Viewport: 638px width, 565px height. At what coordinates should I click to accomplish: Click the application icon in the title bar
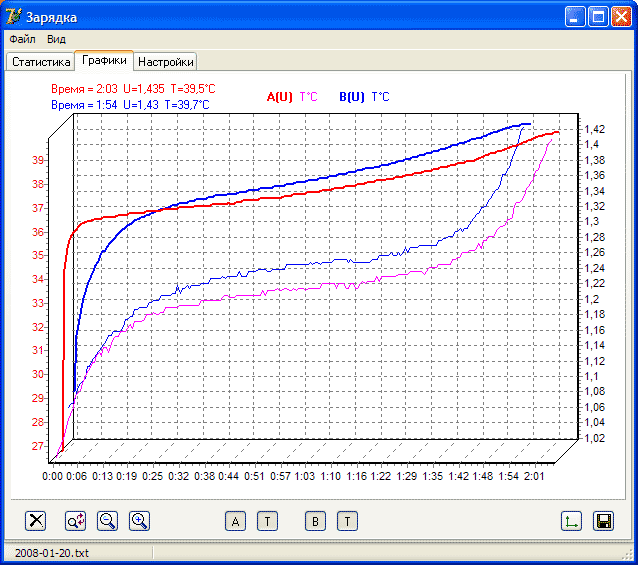tap(12, 17)
